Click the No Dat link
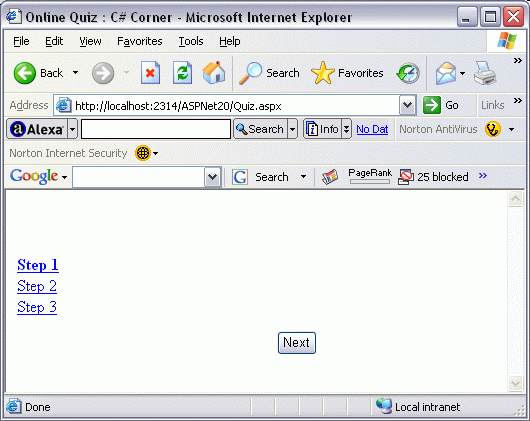530x421 pixels. 372,129
